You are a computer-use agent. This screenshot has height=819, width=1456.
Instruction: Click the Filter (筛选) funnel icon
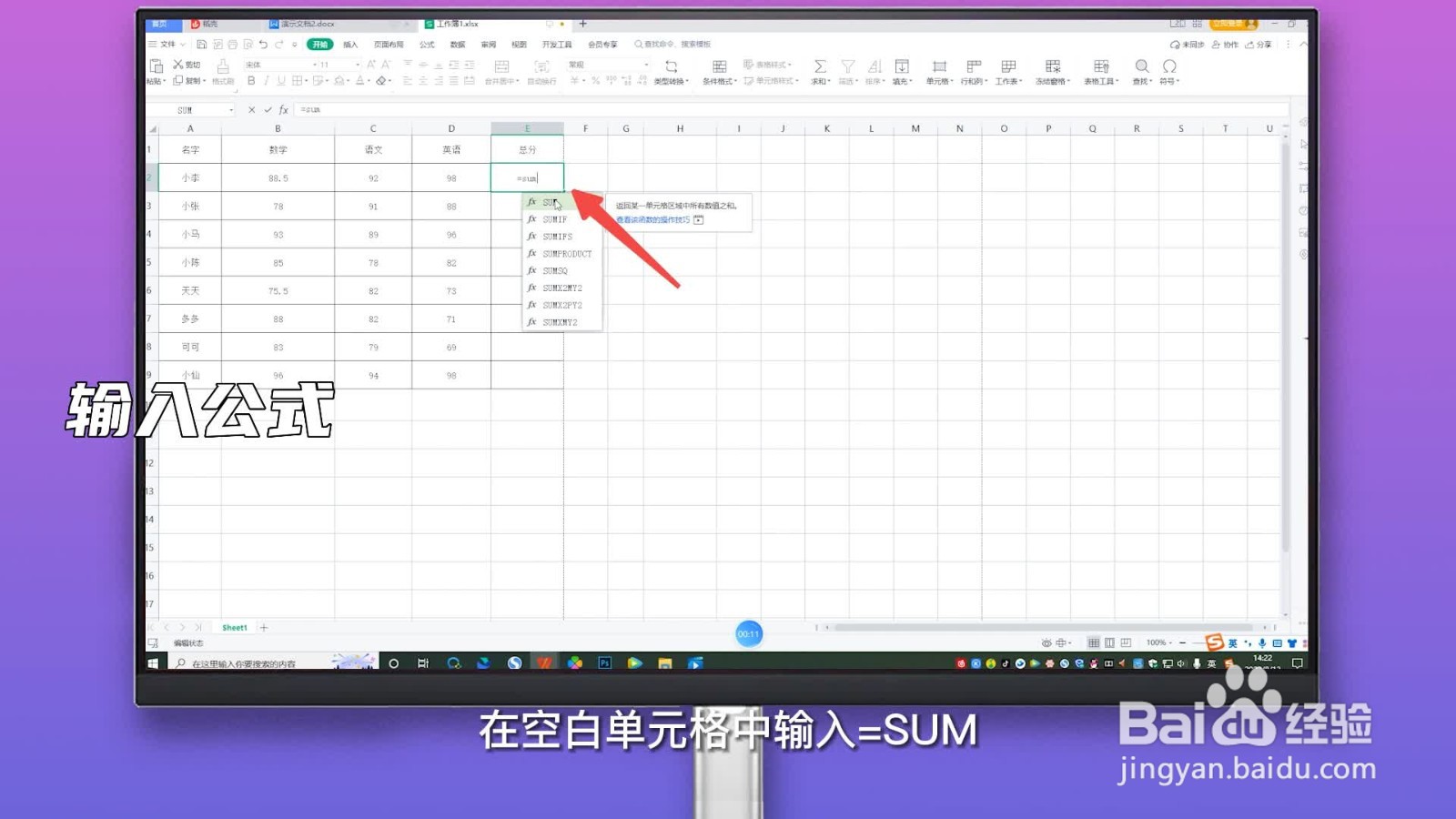point(847,66)
